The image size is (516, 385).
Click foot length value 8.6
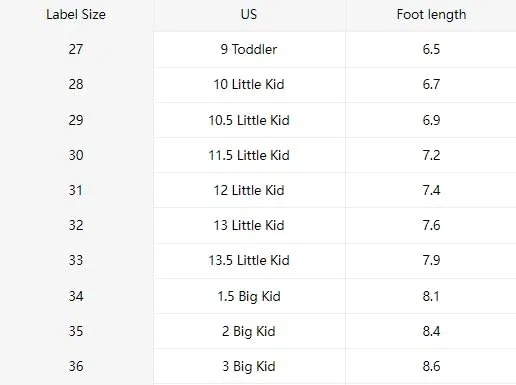click(x=431, y=366)
